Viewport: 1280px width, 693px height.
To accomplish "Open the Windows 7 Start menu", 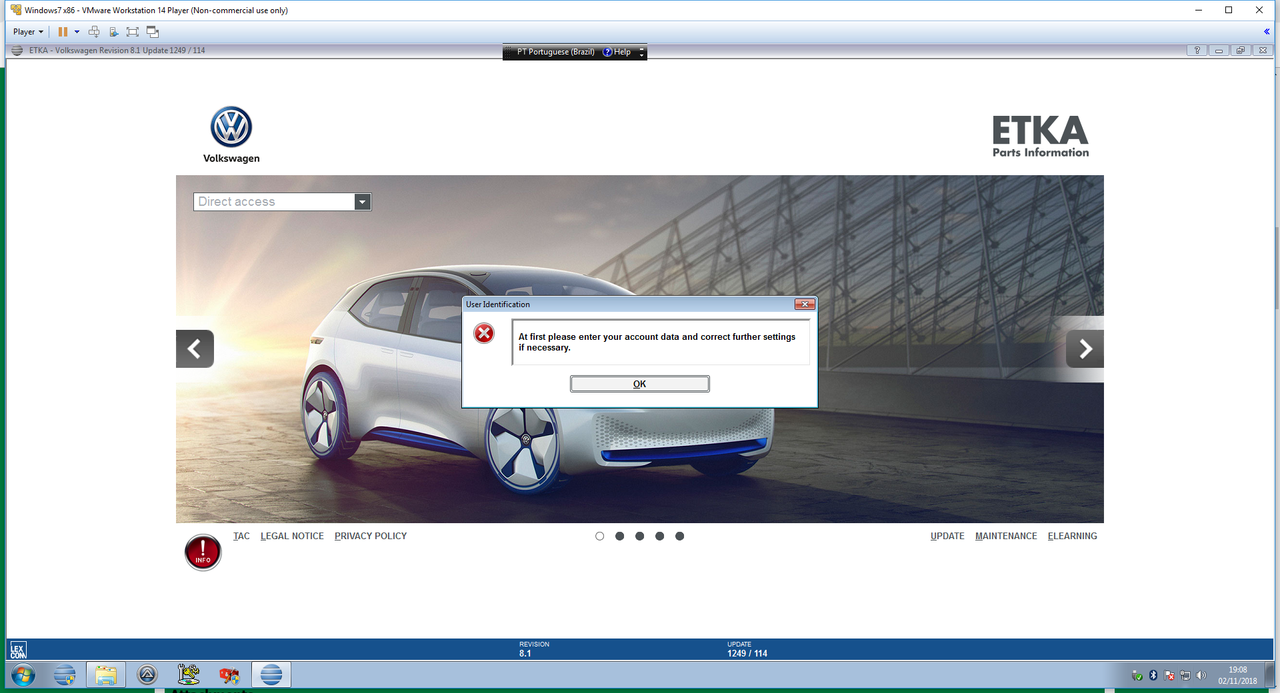I will [x=22, y=675].
